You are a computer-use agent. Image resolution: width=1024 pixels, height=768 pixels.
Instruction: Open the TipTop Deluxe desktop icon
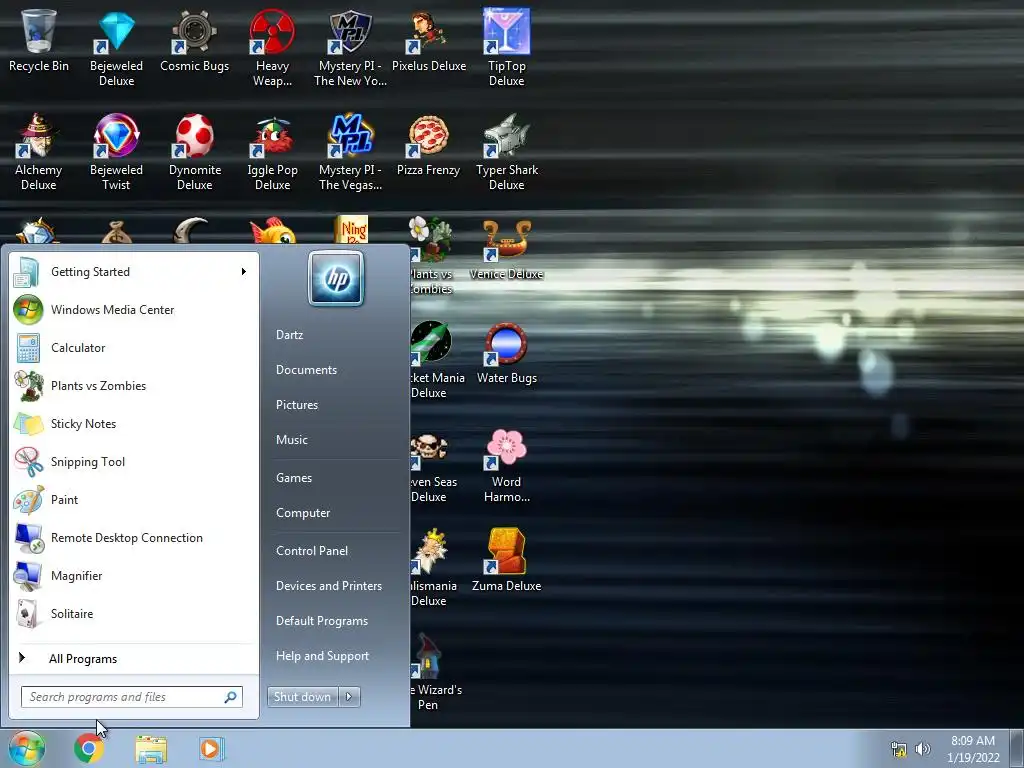[506, 47]
